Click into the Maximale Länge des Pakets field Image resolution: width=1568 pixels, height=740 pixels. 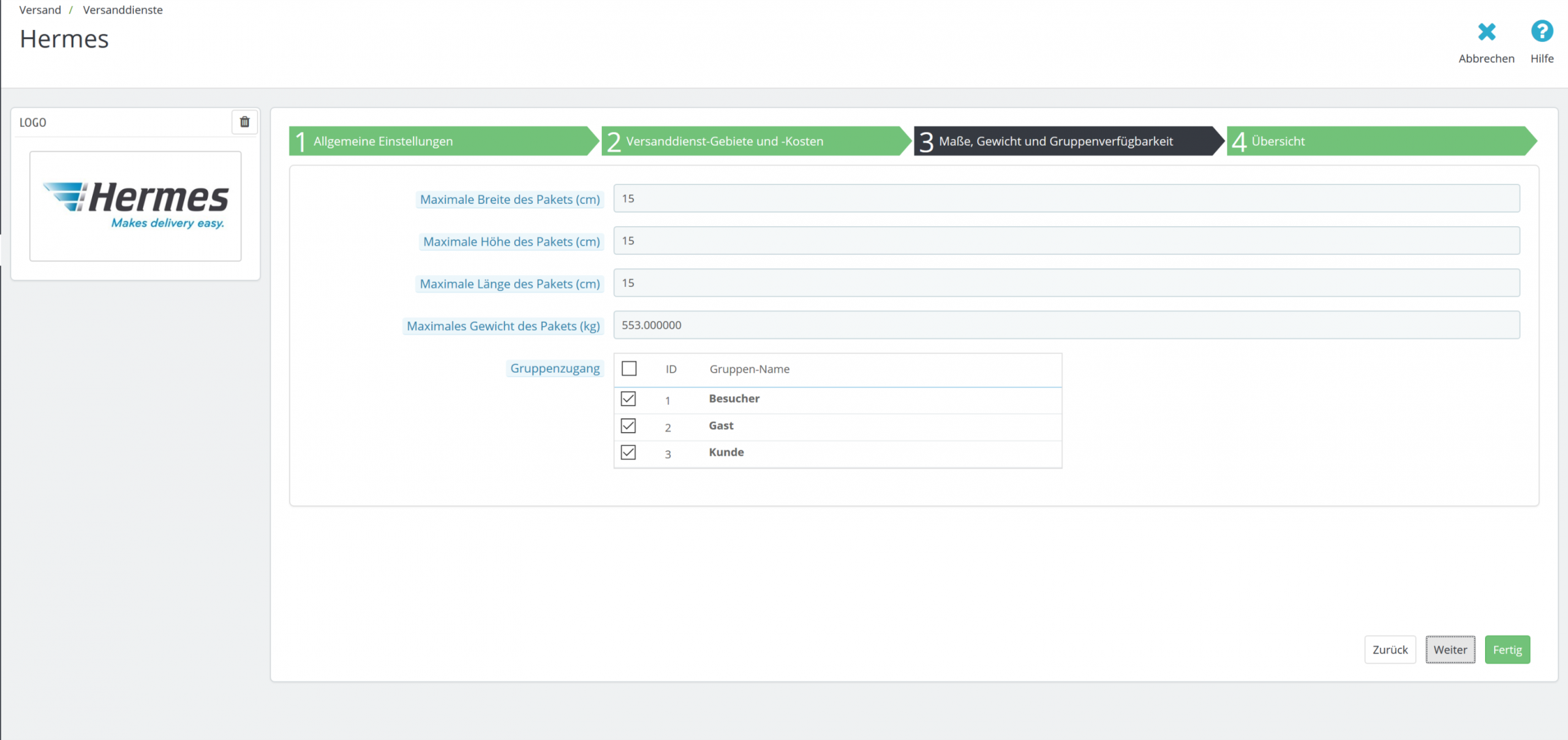(x=1066, y=283)
